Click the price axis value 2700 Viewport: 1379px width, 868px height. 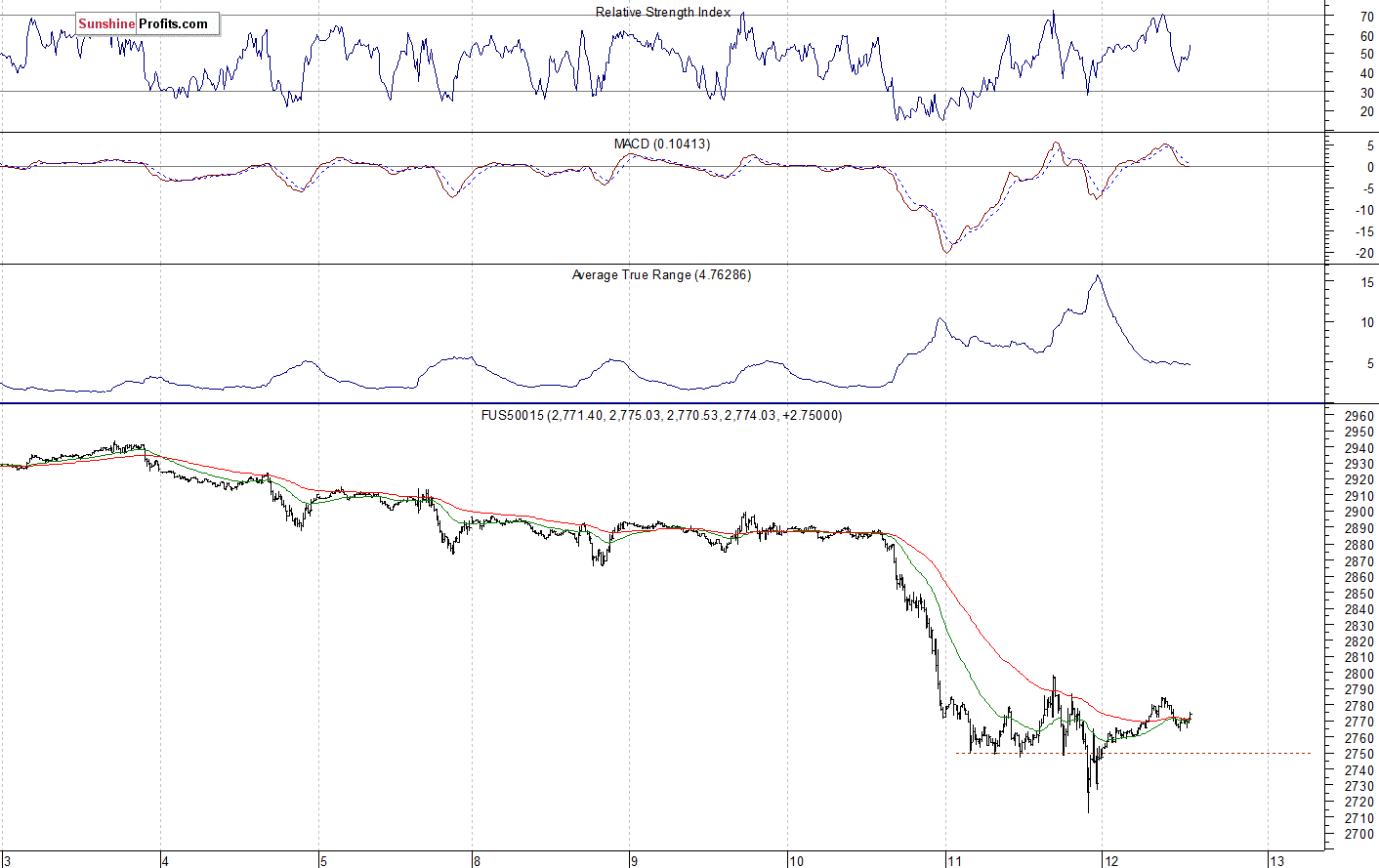coord(1359,834)
